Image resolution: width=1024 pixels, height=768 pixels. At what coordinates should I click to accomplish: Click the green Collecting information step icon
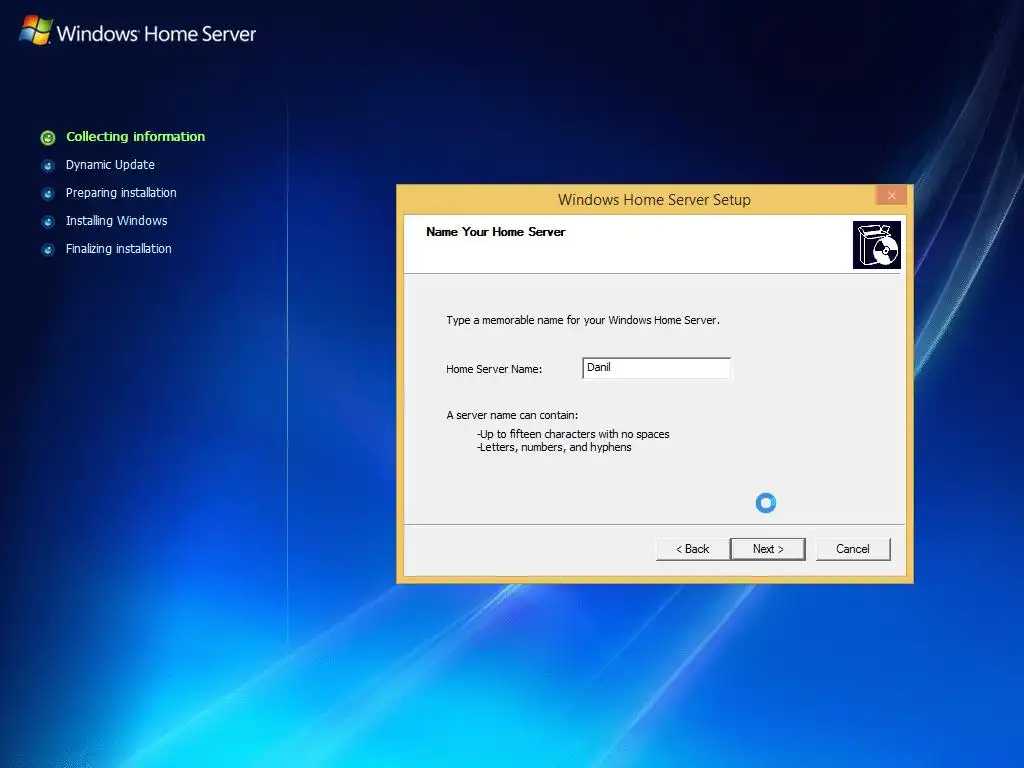(48, 137)
